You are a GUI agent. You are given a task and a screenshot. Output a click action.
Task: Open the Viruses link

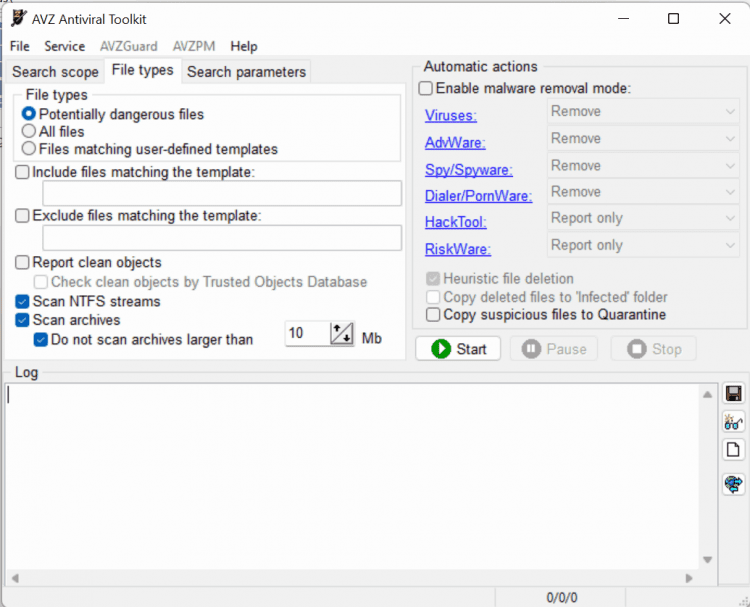(x=451, y=116)
